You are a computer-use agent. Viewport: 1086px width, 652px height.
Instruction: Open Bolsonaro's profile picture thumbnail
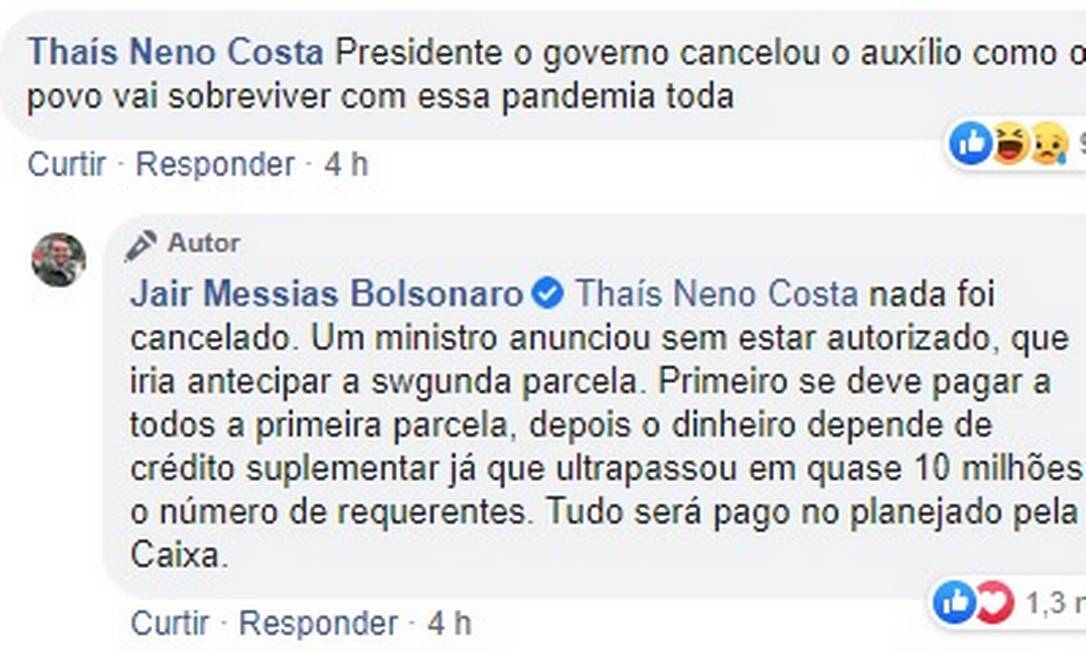pos(58,260)
